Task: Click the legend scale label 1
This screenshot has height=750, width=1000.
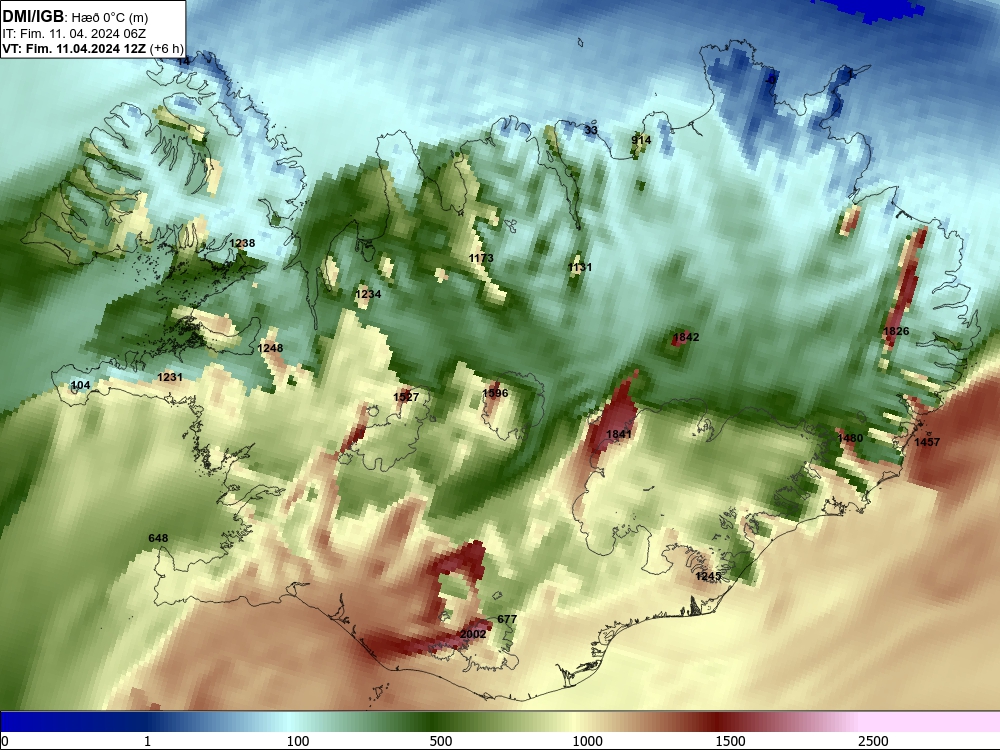Action: tap(147, 741)
